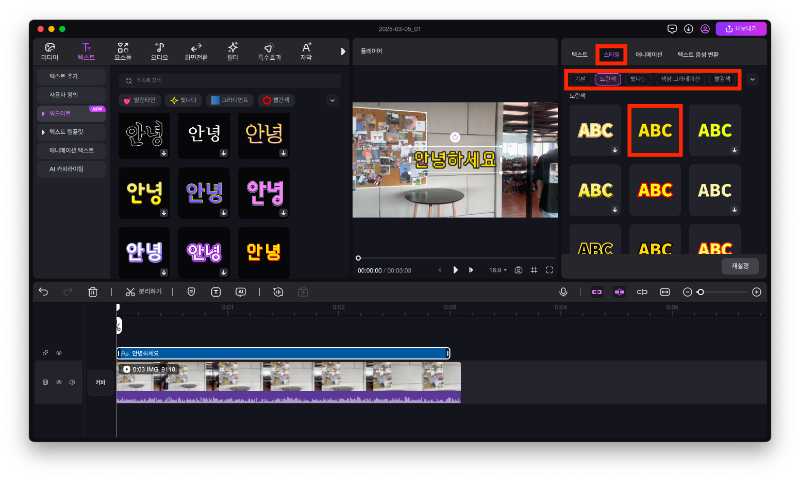Screen dimensions: 800x480
Task: Toggle the eye icon on text track
Action: 58,353
